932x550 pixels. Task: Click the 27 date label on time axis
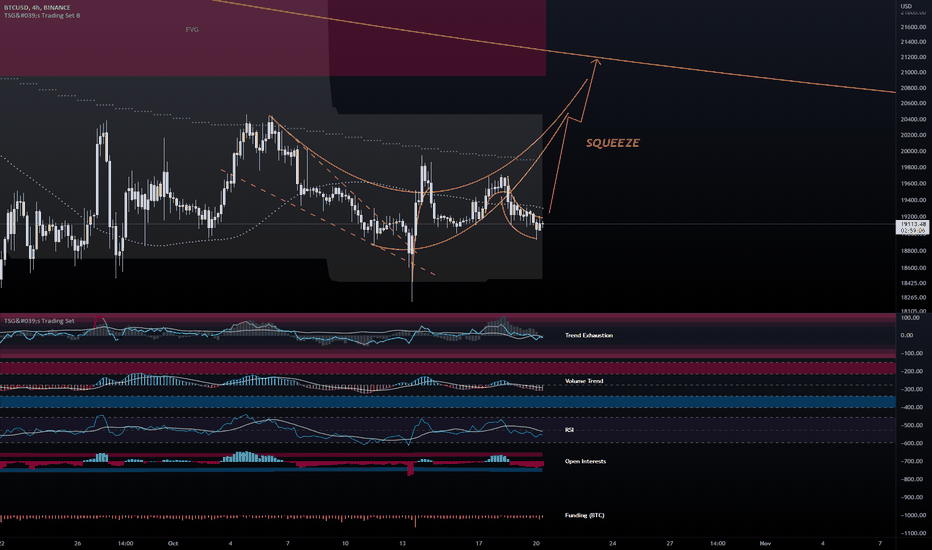point(670,543)
